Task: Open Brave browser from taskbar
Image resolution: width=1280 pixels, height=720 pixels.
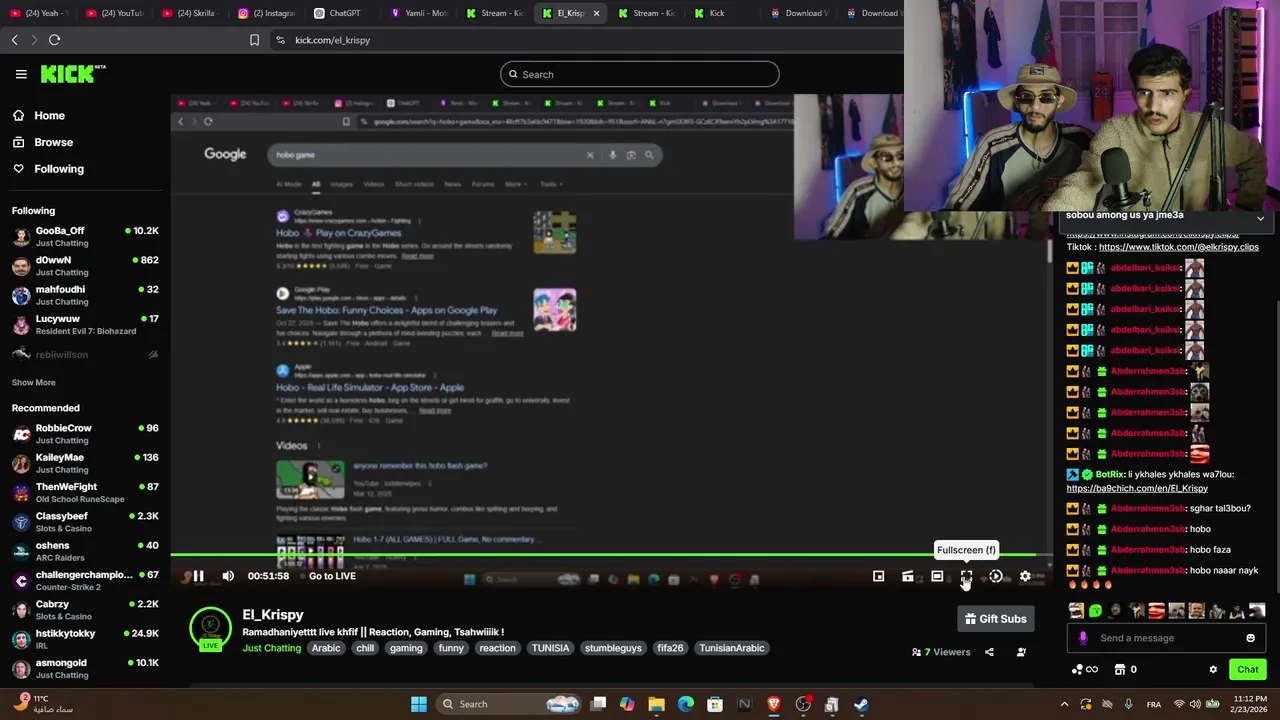Action: pos(773,704)
